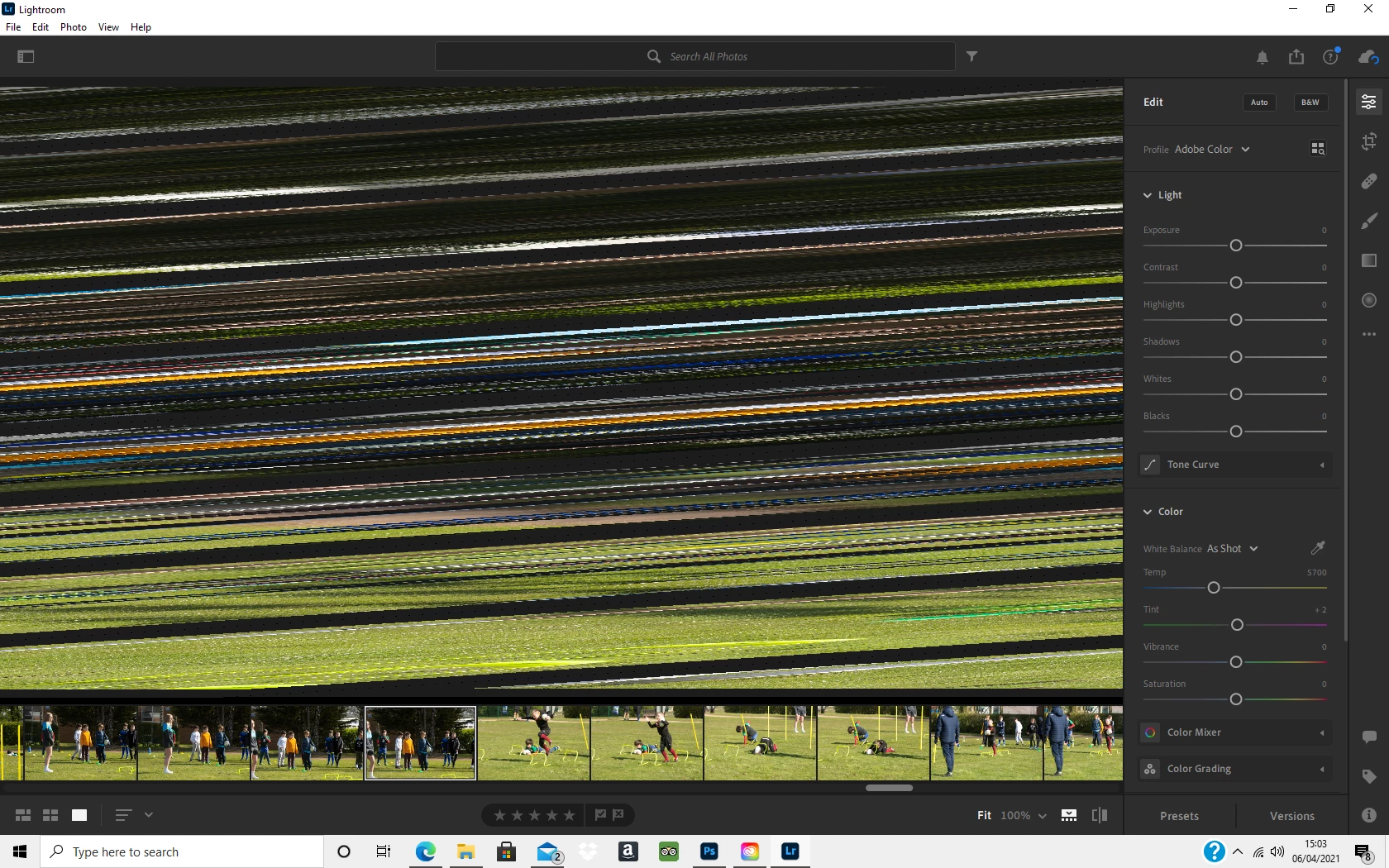
Task: Adjust the Exposure slider handle
Action: click(1236, 246)
